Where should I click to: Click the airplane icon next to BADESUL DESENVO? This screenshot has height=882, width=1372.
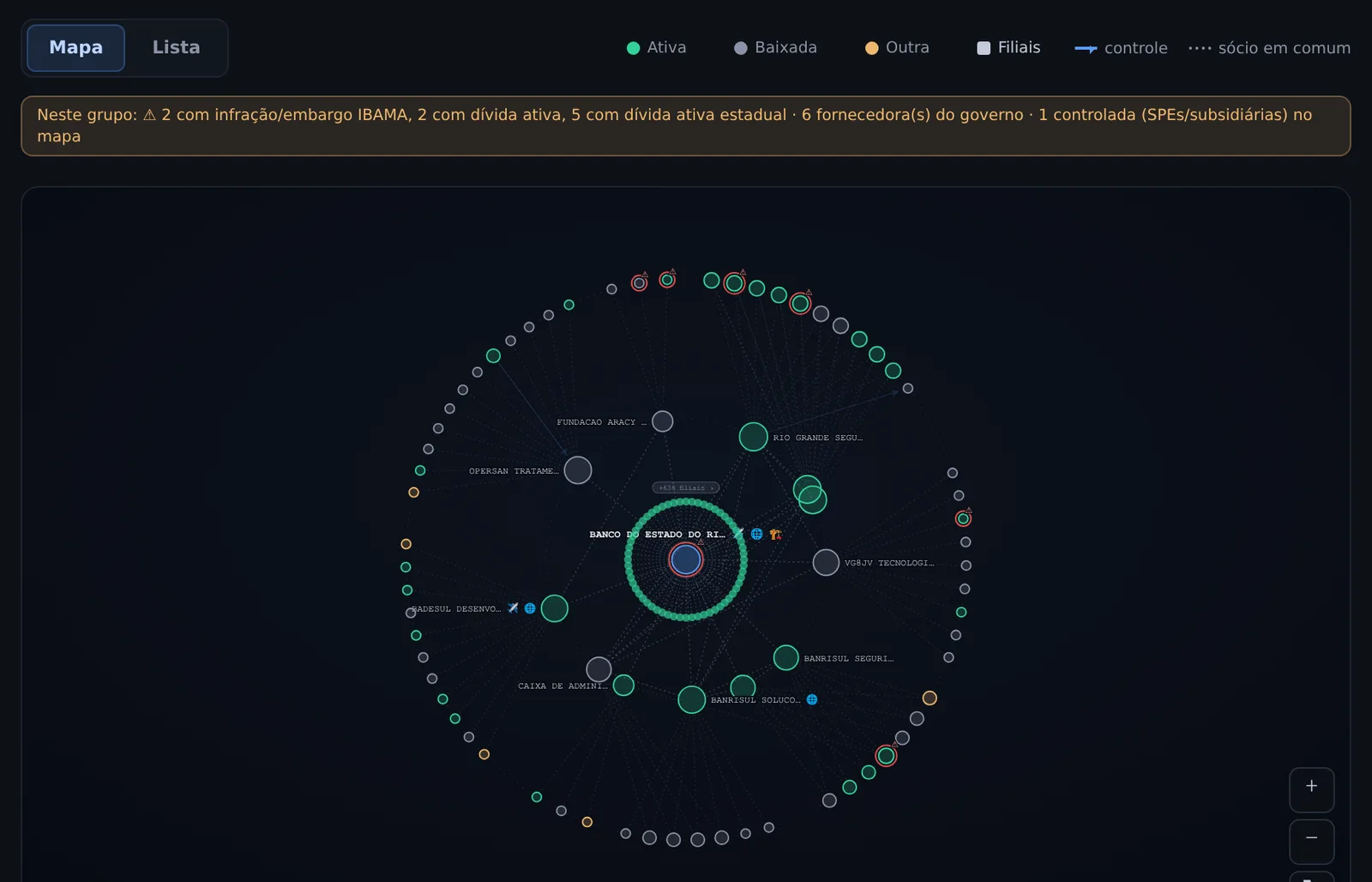click(x=513, y=608)
